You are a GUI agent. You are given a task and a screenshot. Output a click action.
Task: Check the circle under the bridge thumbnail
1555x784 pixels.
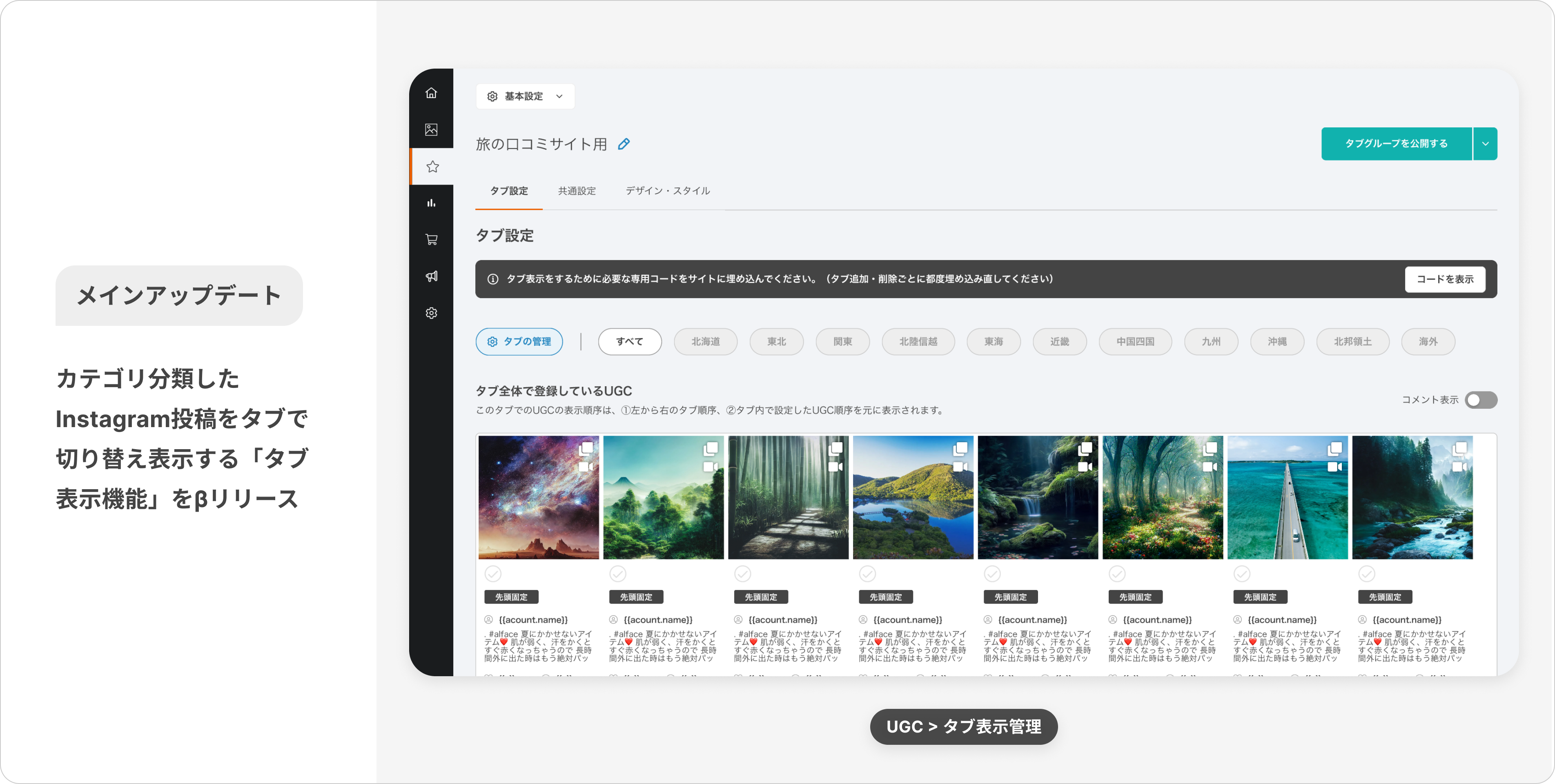(x=1242, y=573)
